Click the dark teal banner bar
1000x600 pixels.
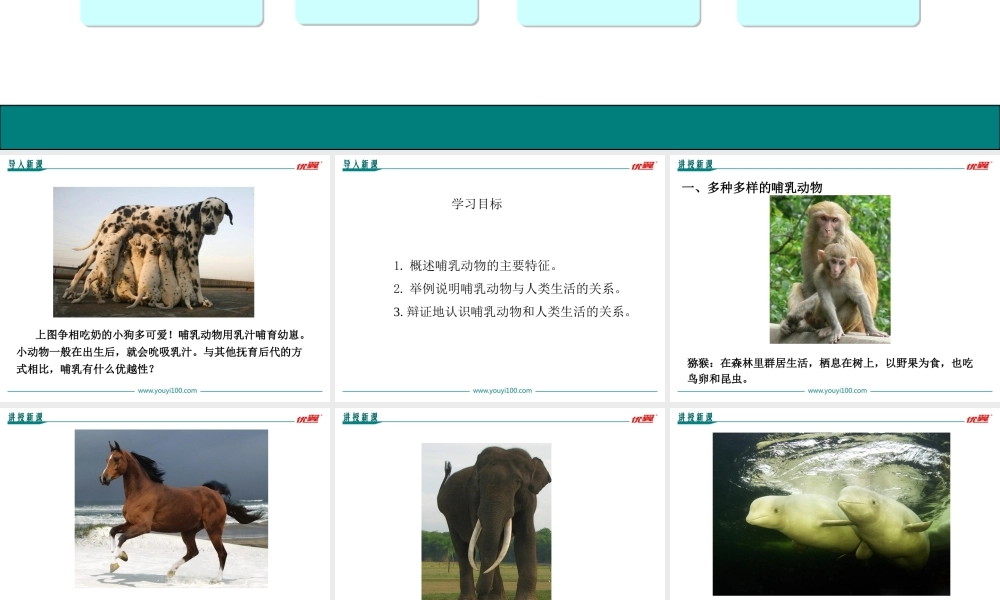coord(500,127)
